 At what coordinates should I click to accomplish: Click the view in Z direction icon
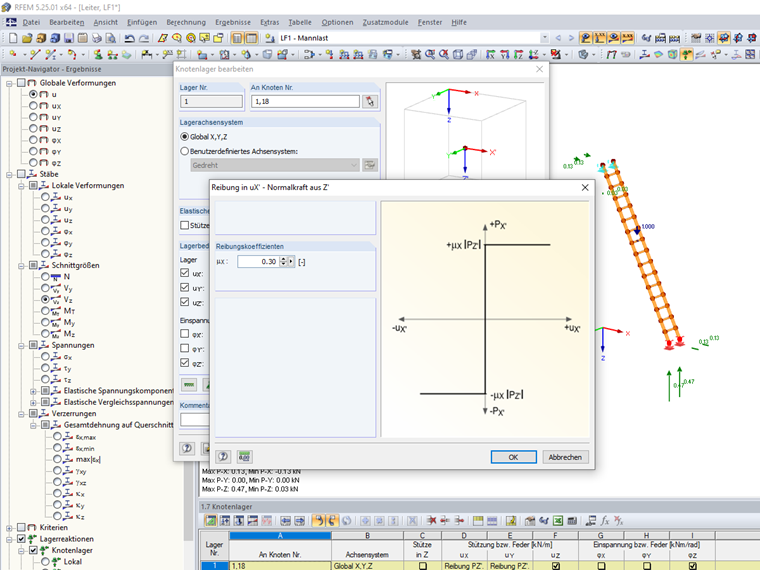point(519,54)
